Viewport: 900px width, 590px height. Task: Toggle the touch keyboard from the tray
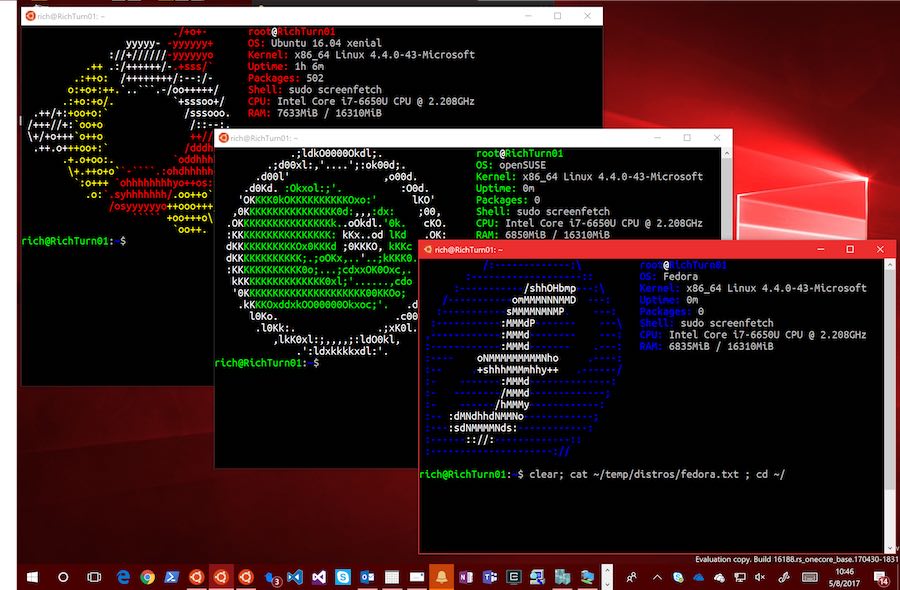pos(808,577)
